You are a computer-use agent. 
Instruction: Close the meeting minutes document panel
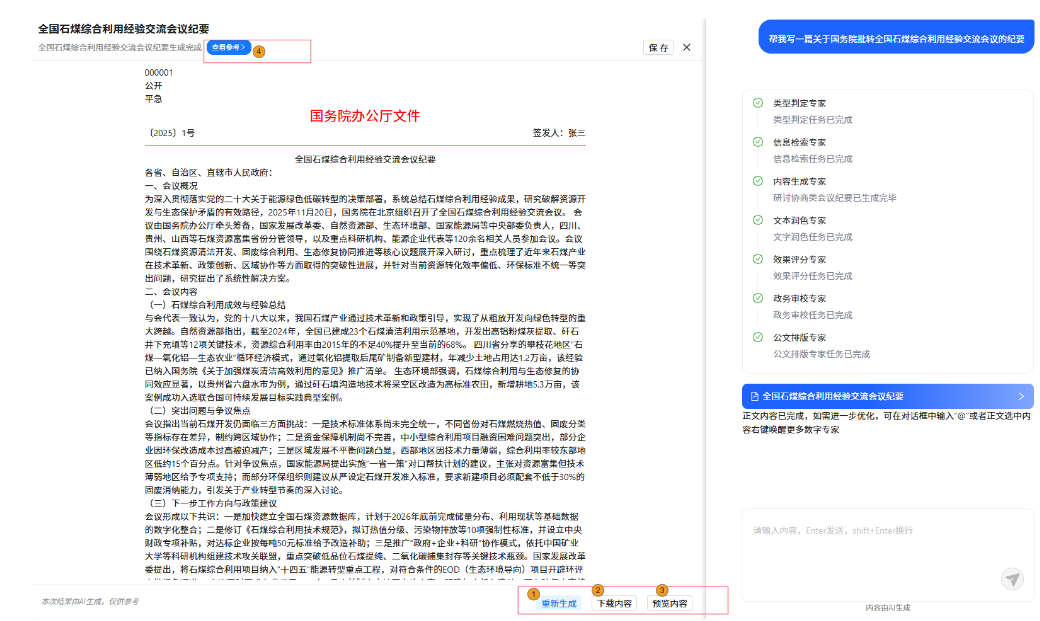click(687, 47)
